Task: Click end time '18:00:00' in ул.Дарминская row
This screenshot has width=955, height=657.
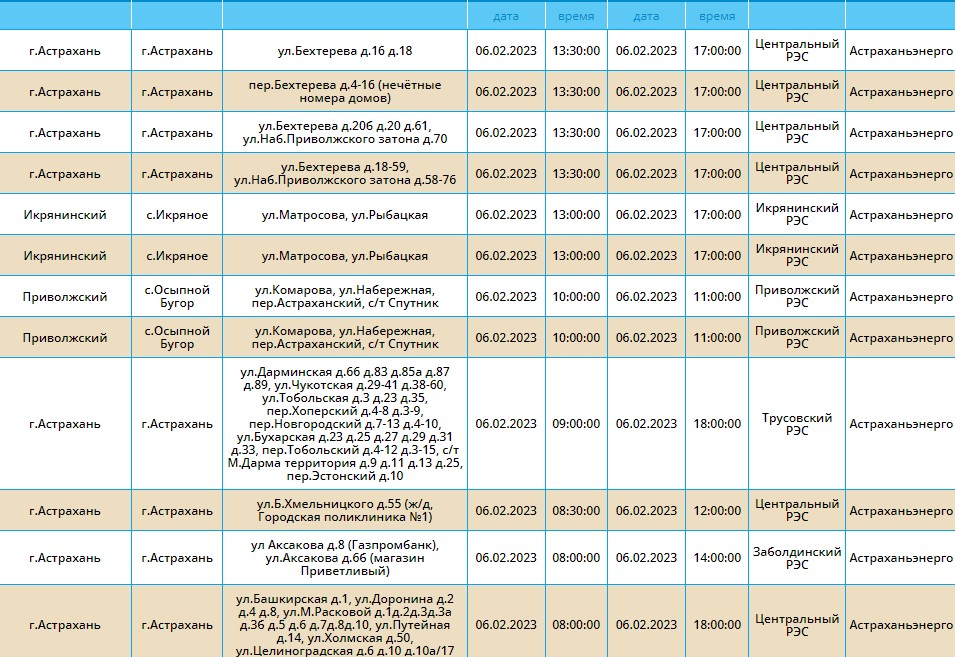Action: 717,424
